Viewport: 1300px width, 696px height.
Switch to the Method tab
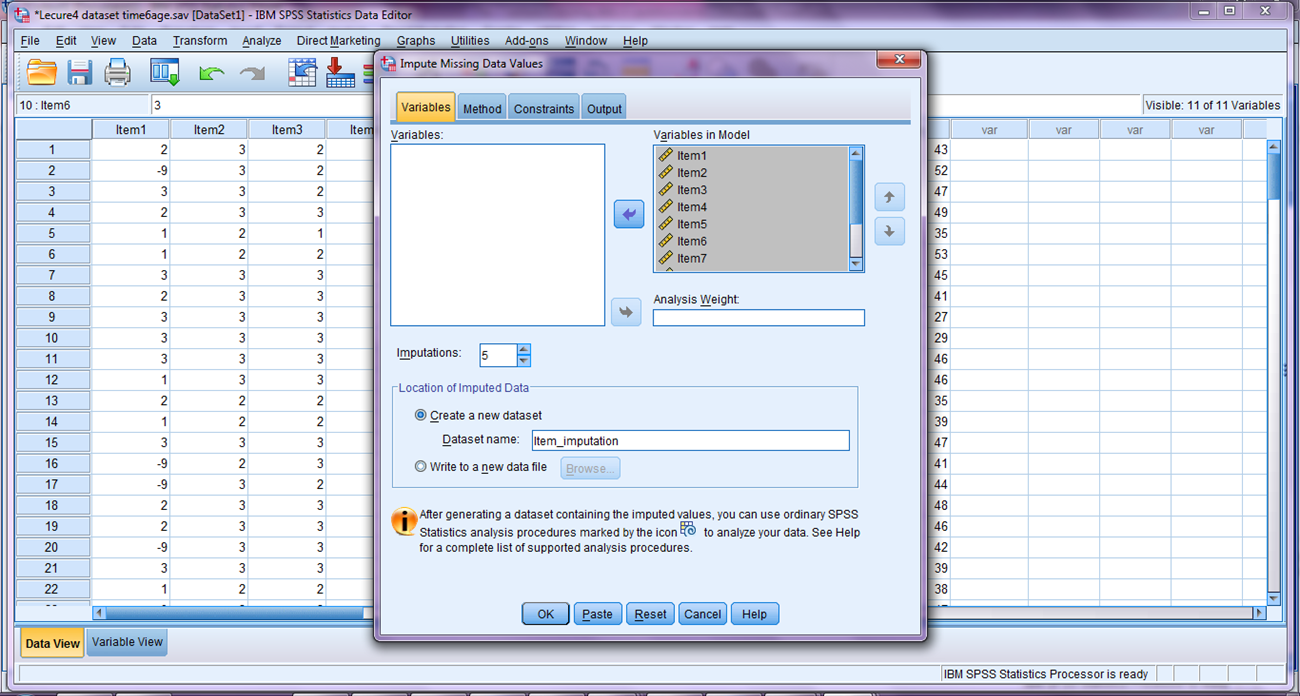pos(482,109)
